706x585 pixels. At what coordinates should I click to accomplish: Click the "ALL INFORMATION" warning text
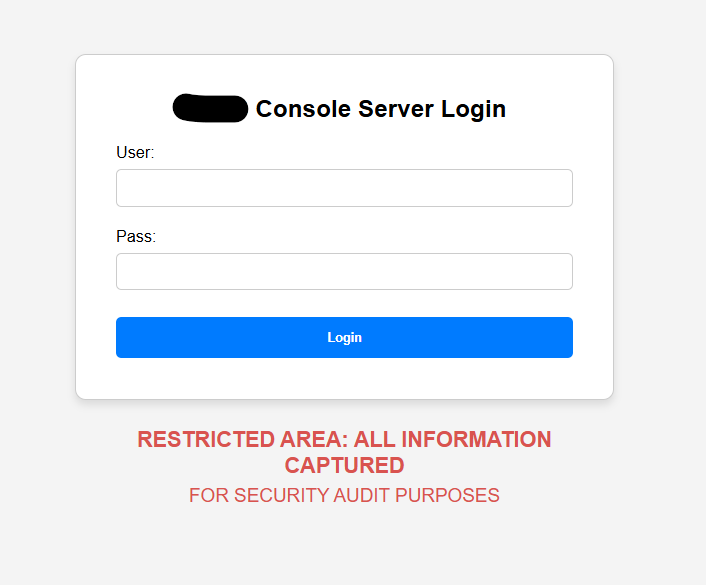pos(452,440)
